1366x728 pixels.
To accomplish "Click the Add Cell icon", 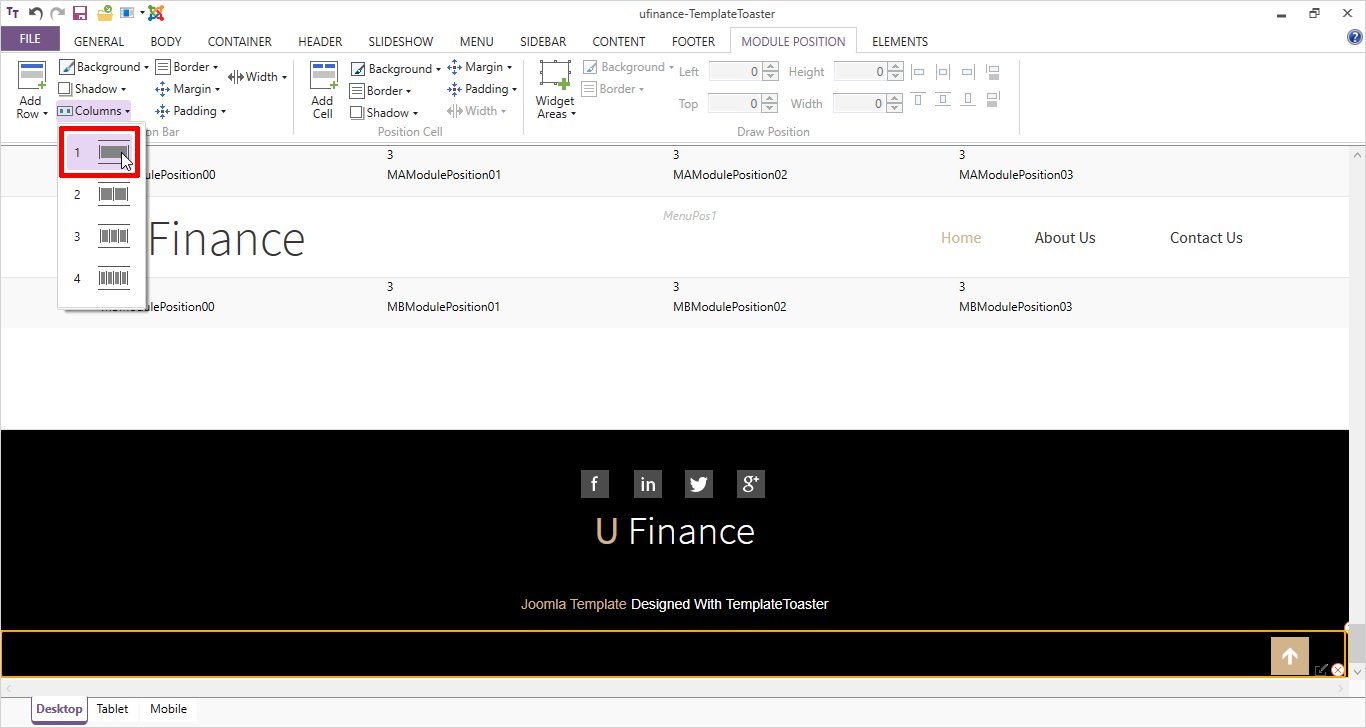I will [323, 78].
